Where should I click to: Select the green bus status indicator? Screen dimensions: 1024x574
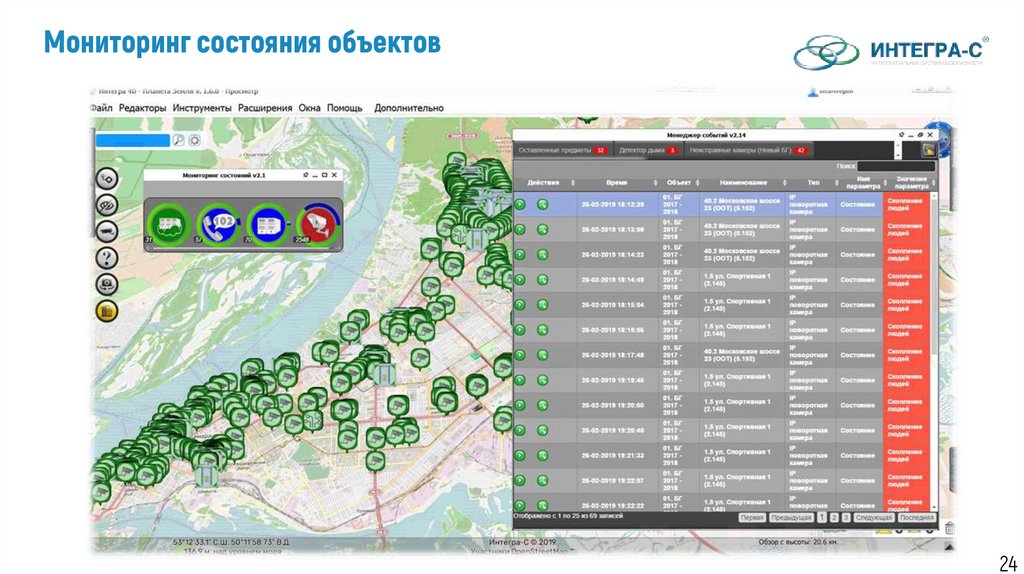point(168,224)
